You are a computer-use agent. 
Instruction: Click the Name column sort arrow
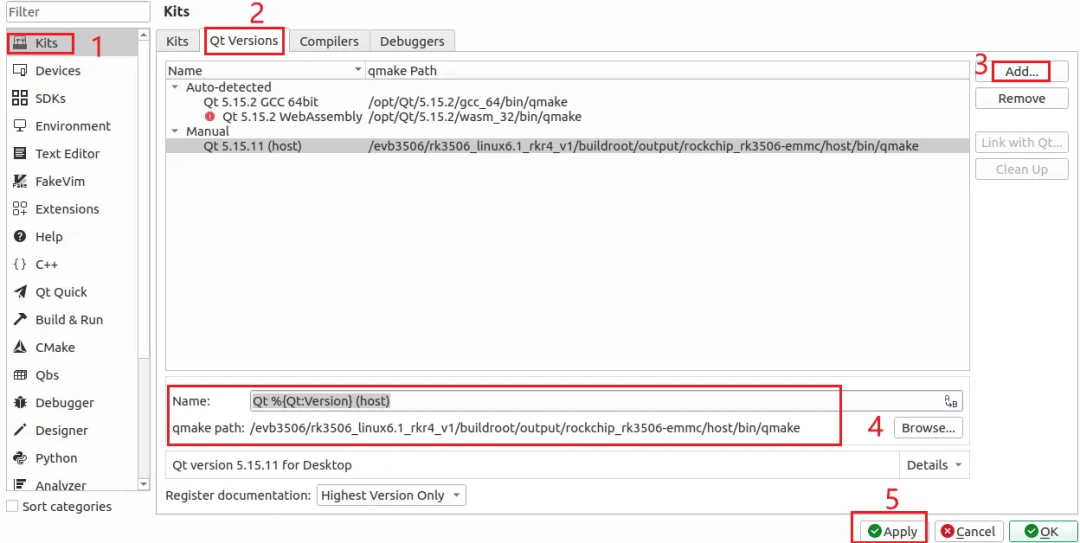click(x=357, y=70)
